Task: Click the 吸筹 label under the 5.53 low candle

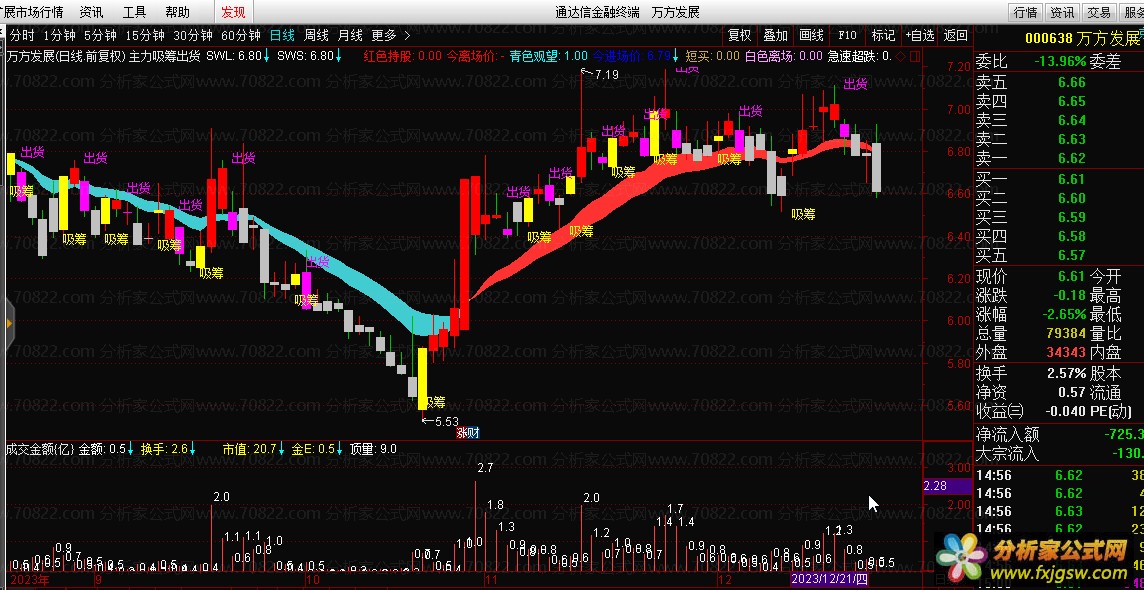Action: click(x=434, y=402)
